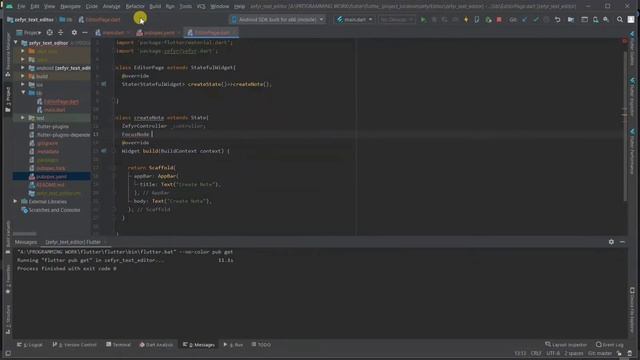
Task: Click the locate-file target icon in Project panel
Action: pyautogui.click(x=49, y=32)
